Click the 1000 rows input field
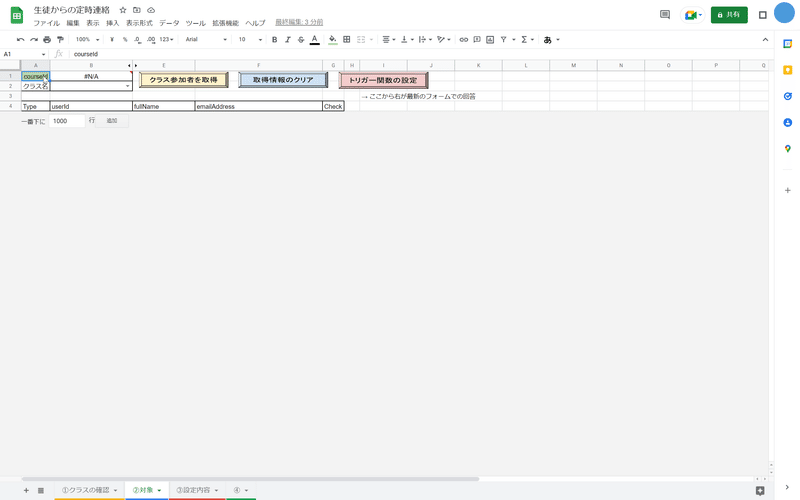800x500 pixels. click(x=67, y=121)
